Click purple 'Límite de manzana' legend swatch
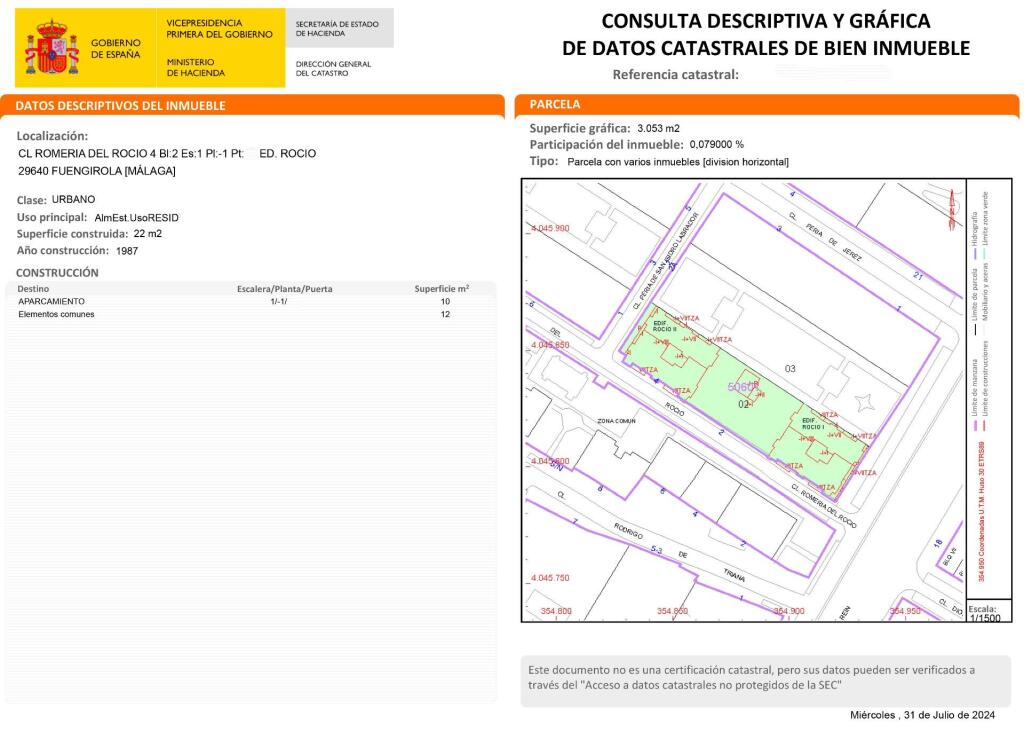This screenshot has width=1024, height=732. tap(975, 425)
